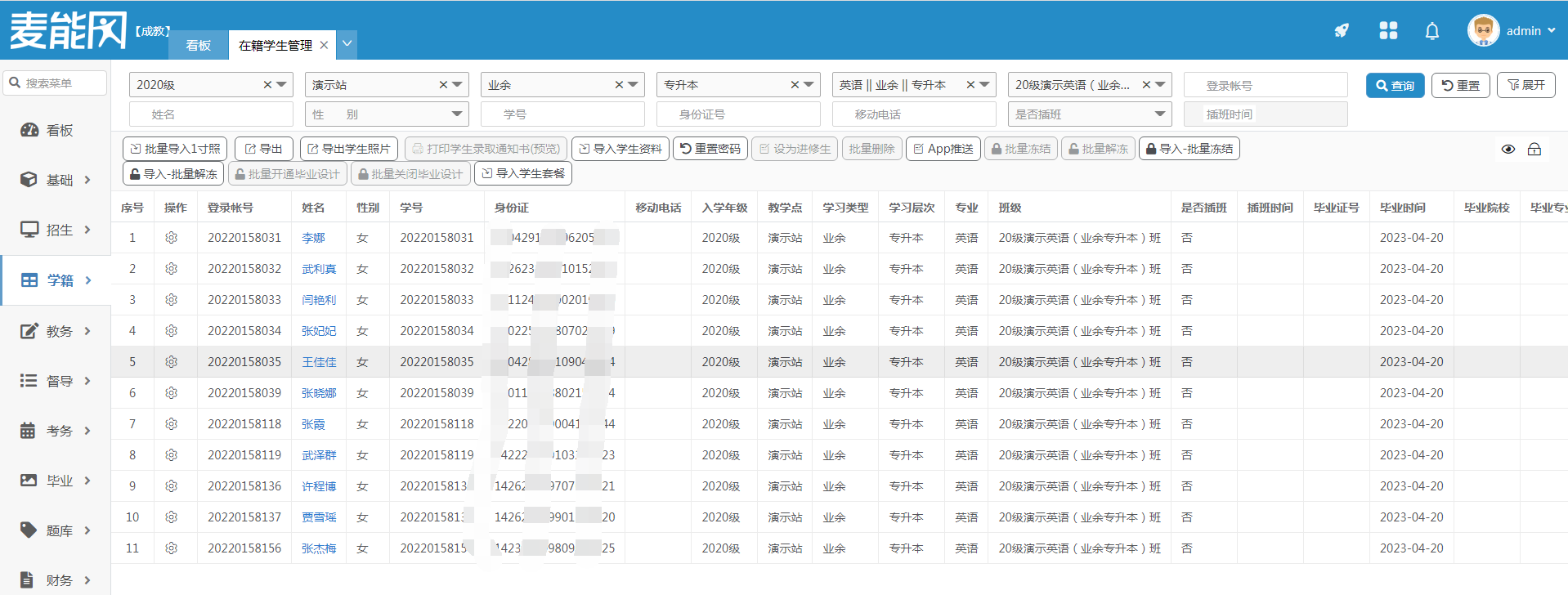Expand the 教务 sidebar menu
This screenshot has width=1568, height=595.
click(56, 331)
